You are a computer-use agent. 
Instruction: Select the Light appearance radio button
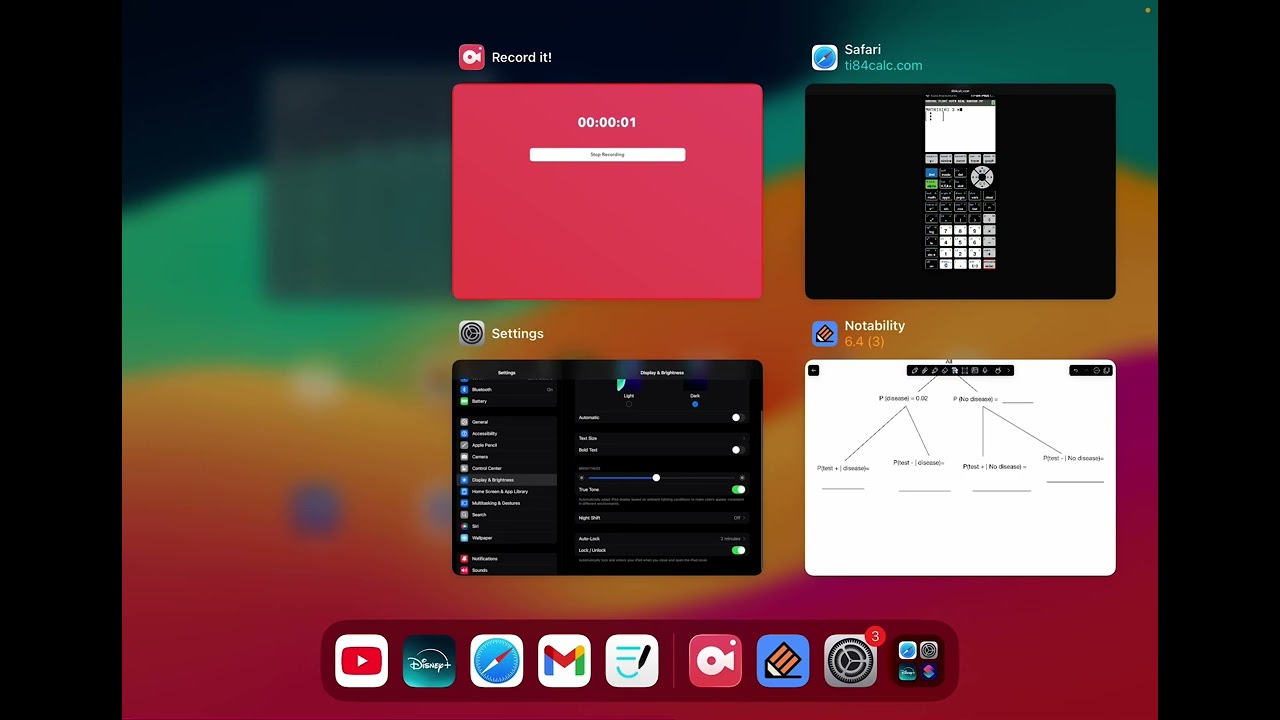coord(629,404)
